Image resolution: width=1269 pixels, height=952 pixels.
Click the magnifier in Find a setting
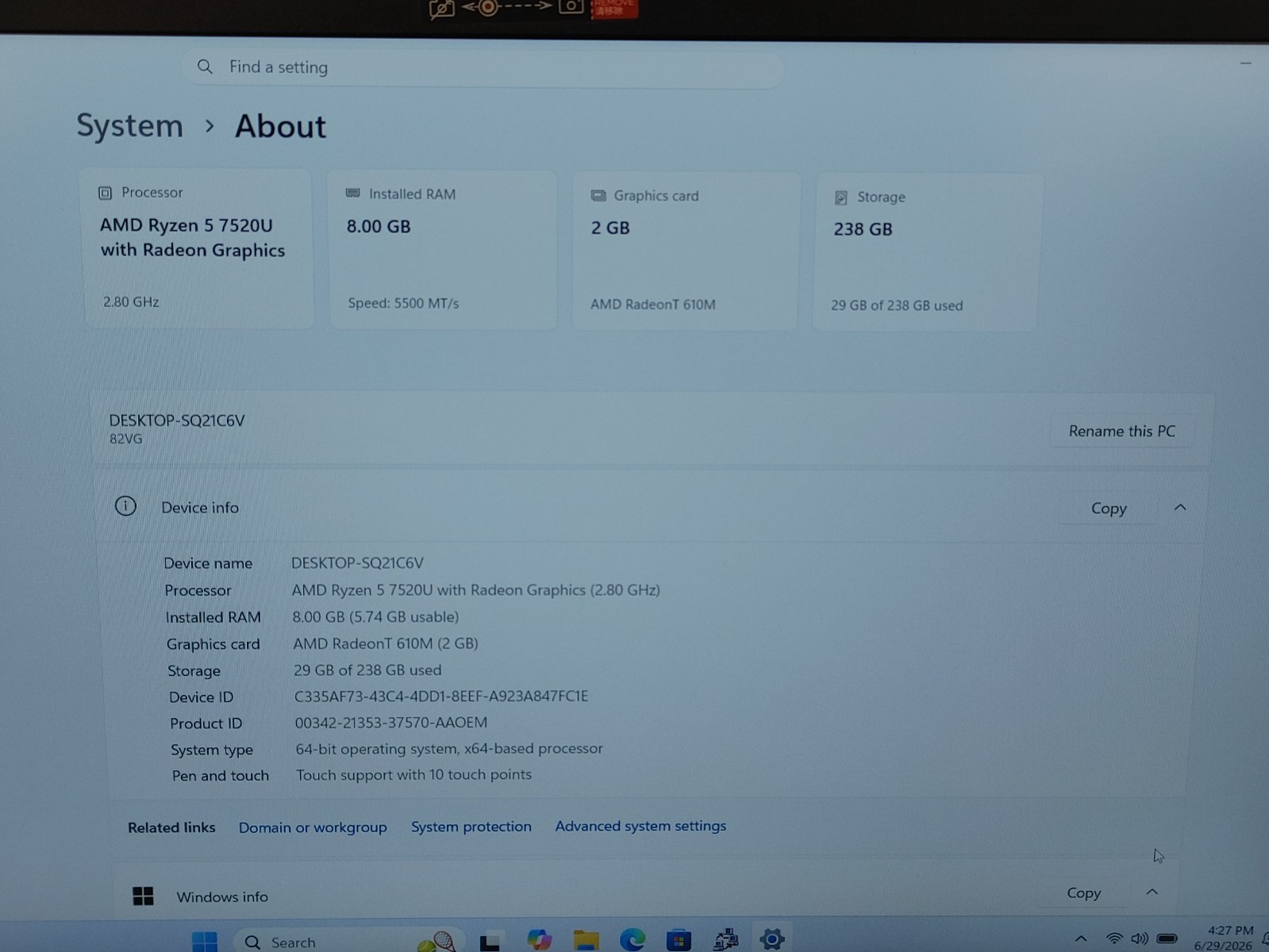205,67
